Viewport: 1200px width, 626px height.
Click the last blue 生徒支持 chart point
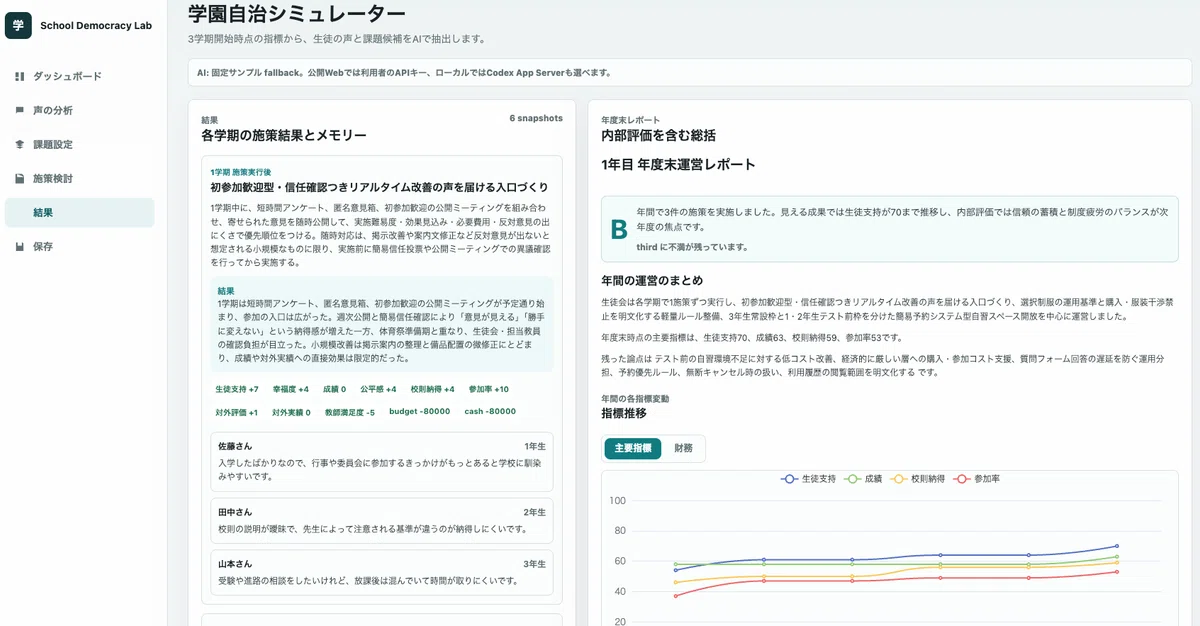[x=1117, y=547]
